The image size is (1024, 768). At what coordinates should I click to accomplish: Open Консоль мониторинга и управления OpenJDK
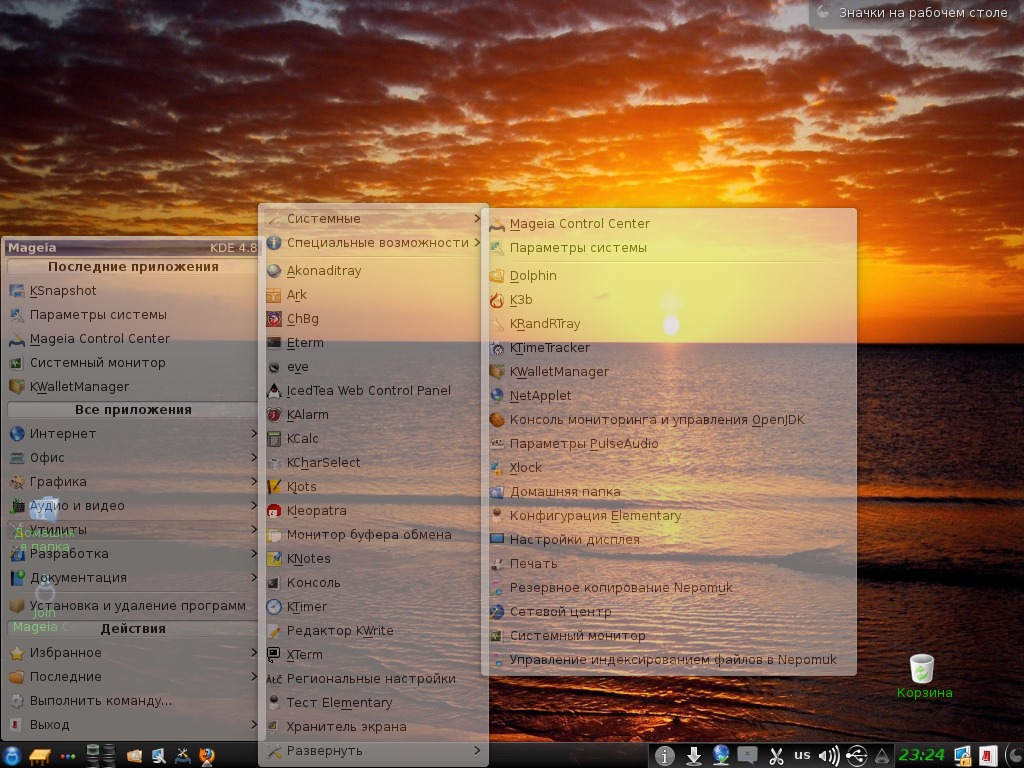(x=669, y=420)
